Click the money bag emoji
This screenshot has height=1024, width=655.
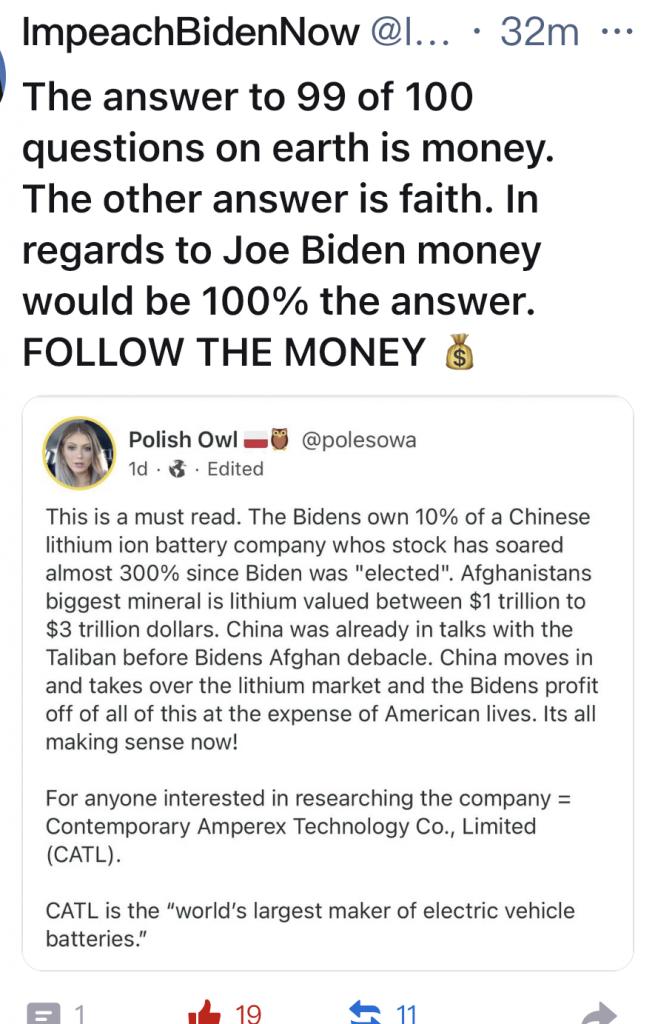(x=457, y=353)
